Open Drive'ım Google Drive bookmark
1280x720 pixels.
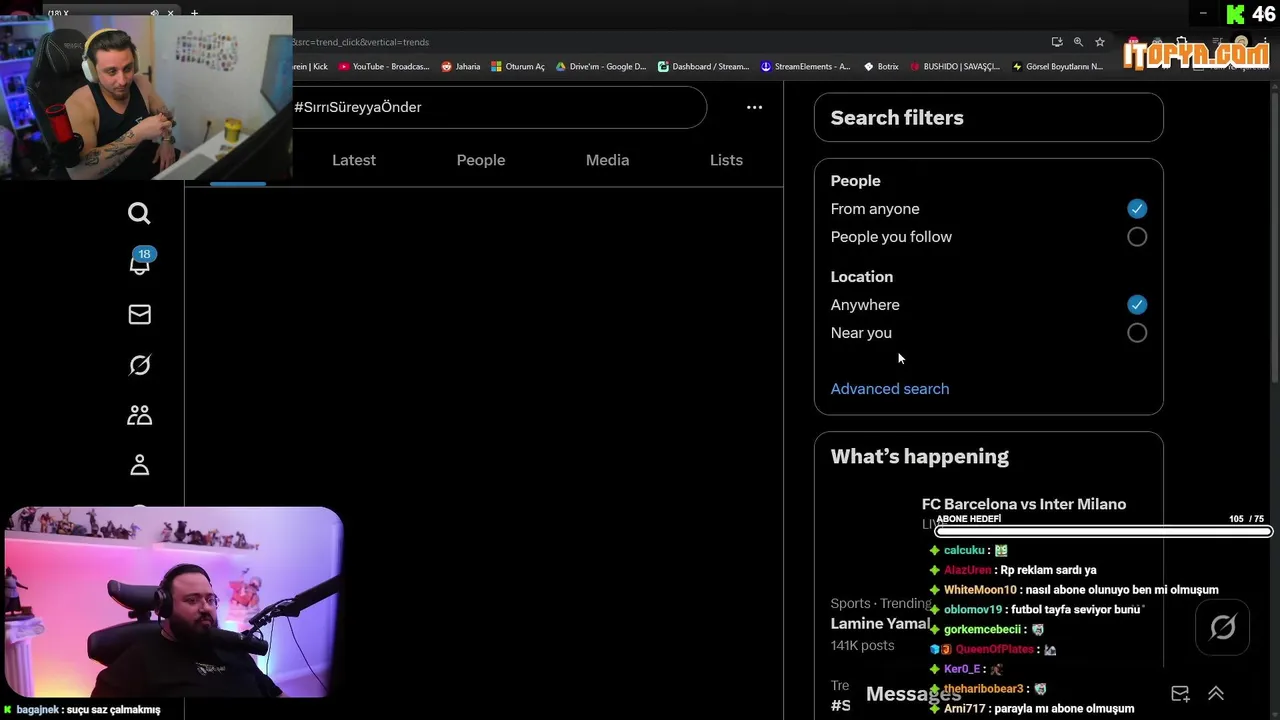(601, 67)
